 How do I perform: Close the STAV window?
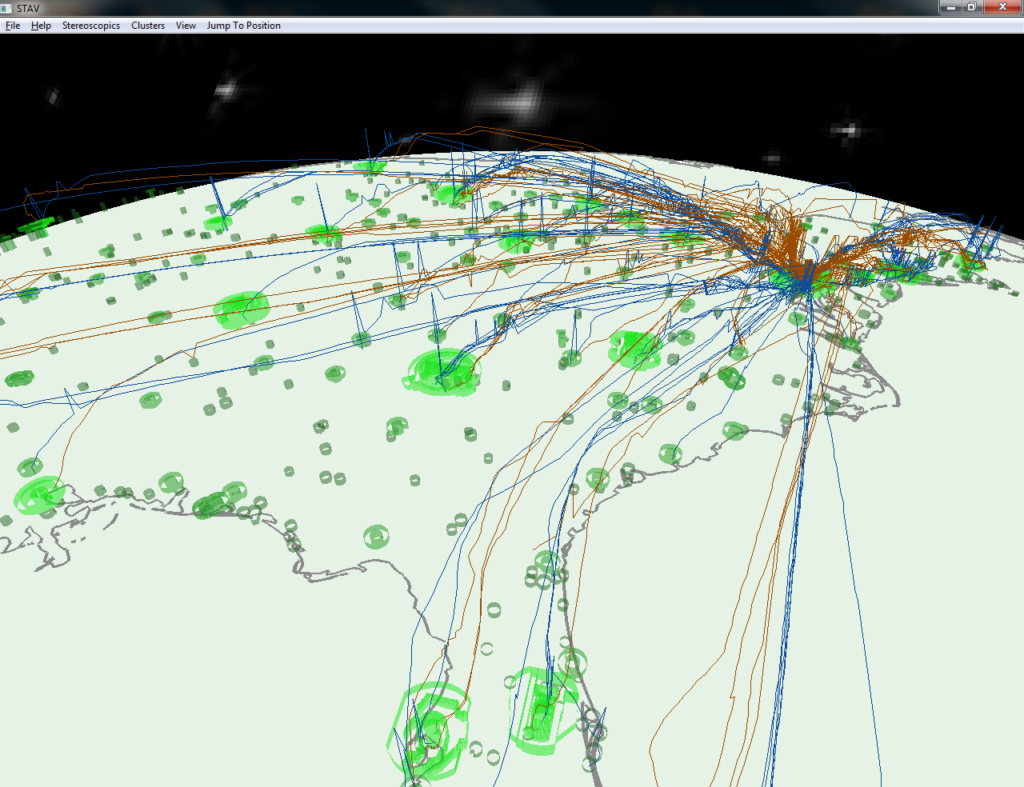click(x=1002, y=7)
